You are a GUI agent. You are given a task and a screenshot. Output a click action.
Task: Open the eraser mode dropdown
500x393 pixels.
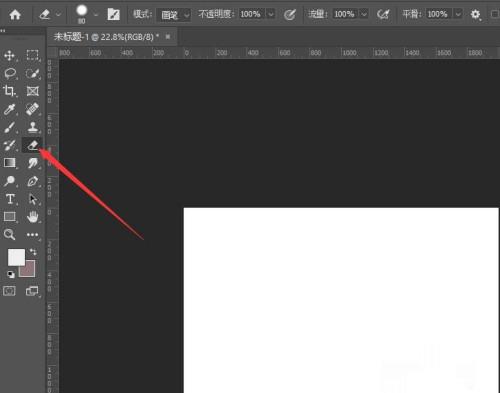click(174, 15)
